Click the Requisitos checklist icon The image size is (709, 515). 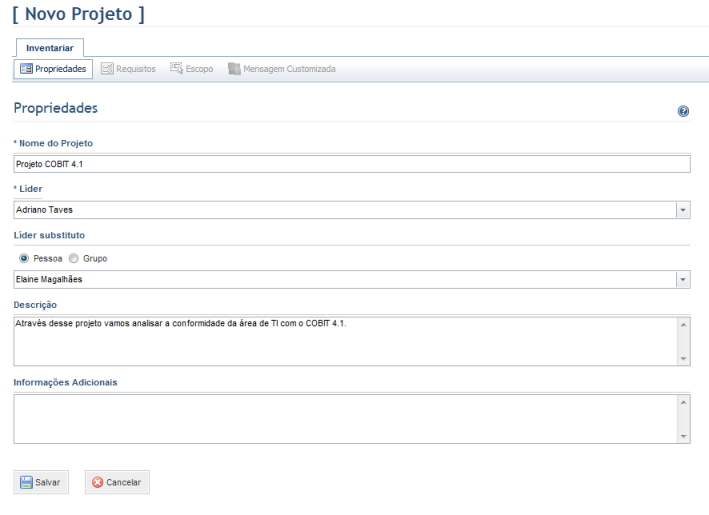107,69
